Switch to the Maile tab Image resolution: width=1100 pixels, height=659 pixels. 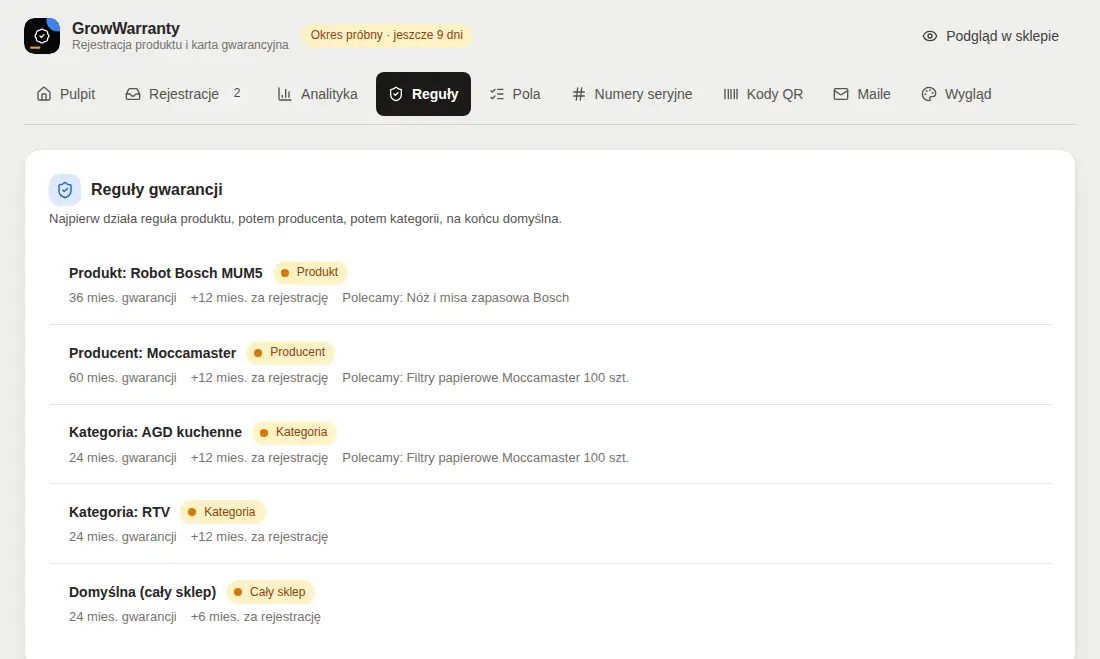point(861,94)
